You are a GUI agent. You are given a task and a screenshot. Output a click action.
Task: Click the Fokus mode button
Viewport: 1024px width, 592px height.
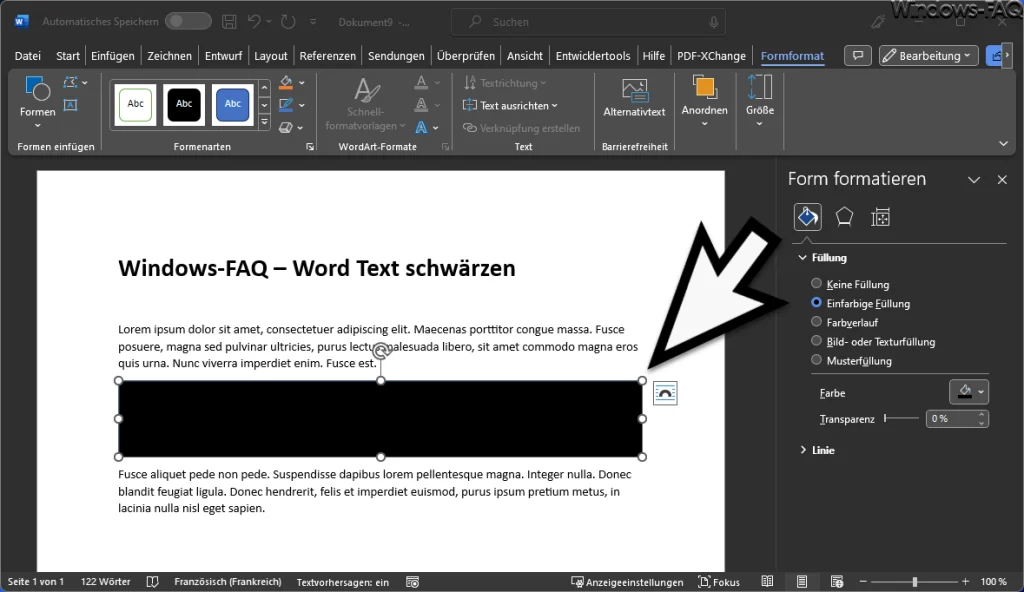point(719,582)
